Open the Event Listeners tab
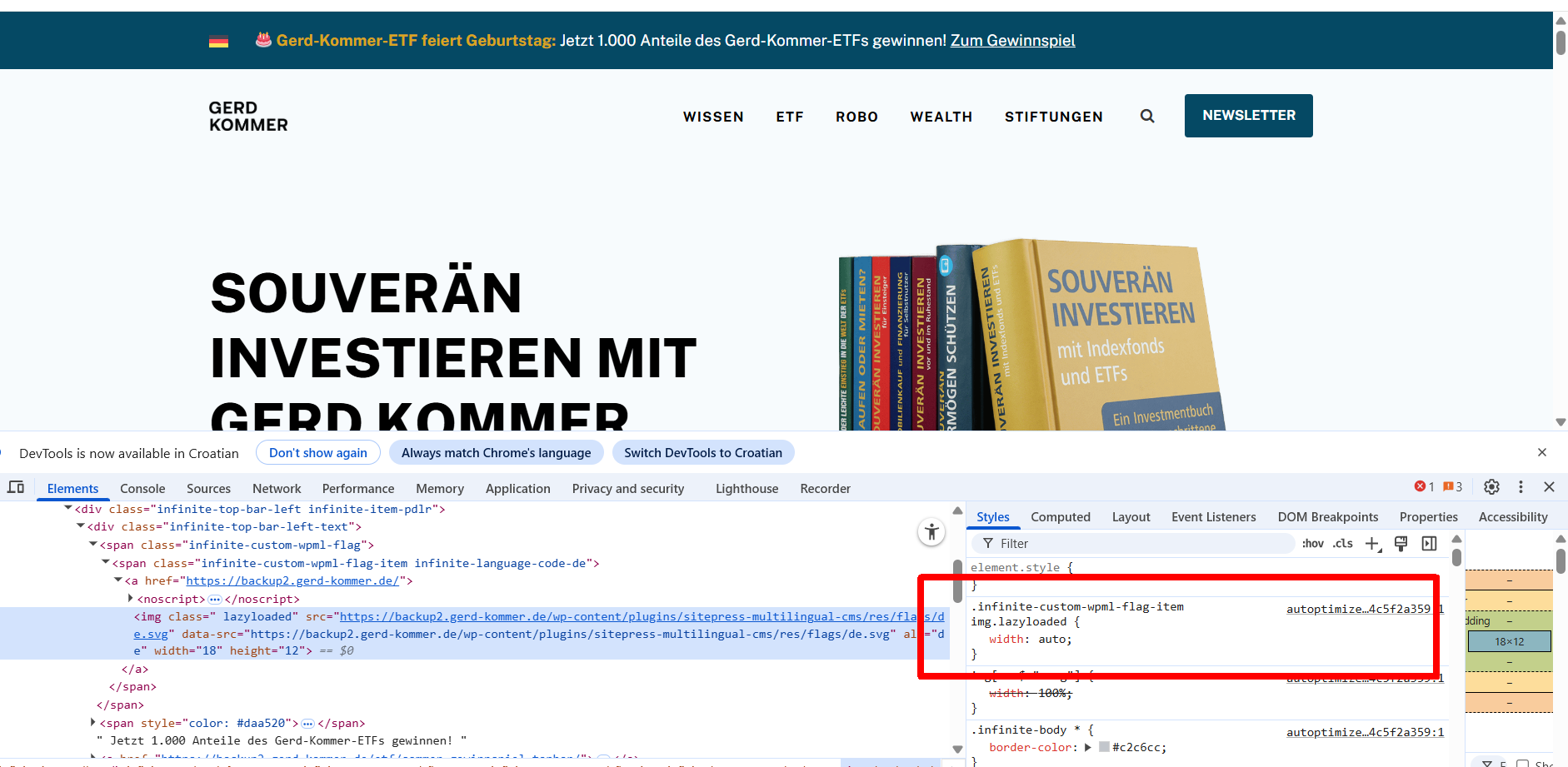Image resolution: width=1568 pixels, height=767 pixels. click(x=1214, y=517)
